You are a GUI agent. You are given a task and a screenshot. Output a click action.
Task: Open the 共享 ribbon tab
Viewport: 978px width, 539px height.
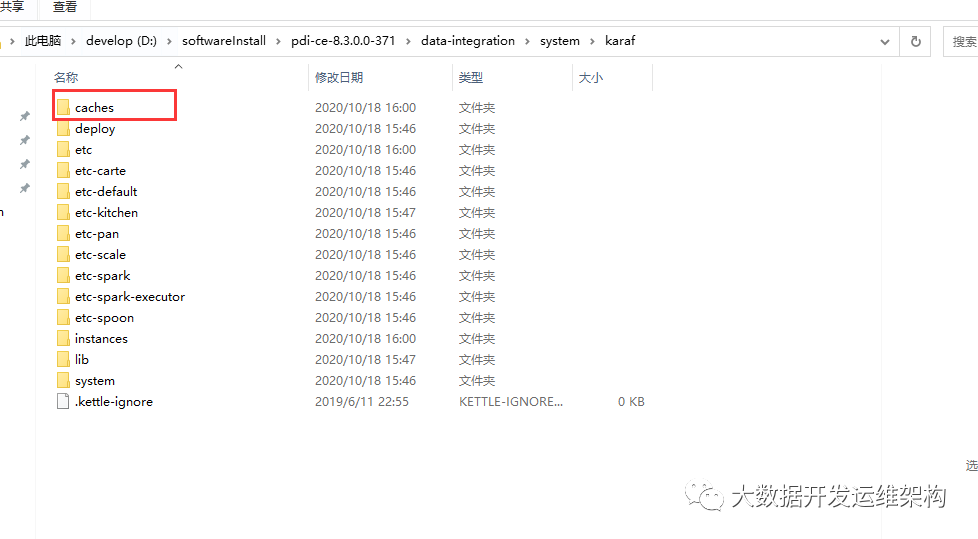(x=12, y=7)
